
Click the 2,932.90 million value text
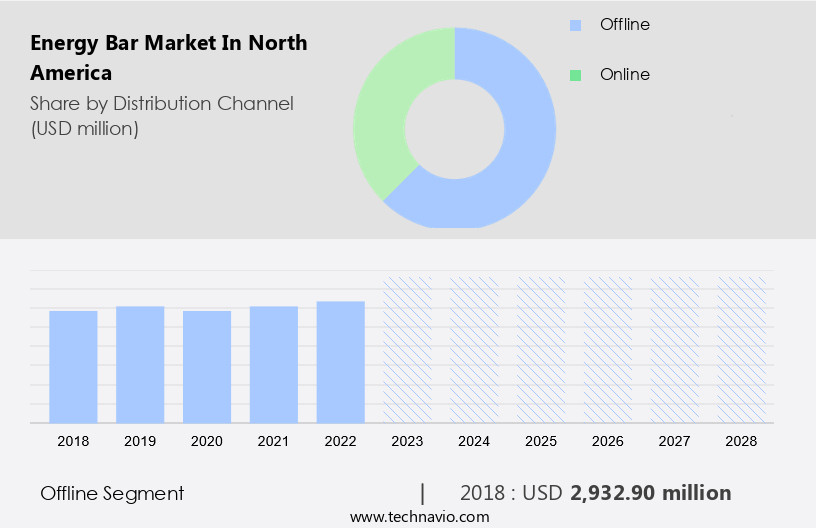pyautogui.click(x=650, y=493)
